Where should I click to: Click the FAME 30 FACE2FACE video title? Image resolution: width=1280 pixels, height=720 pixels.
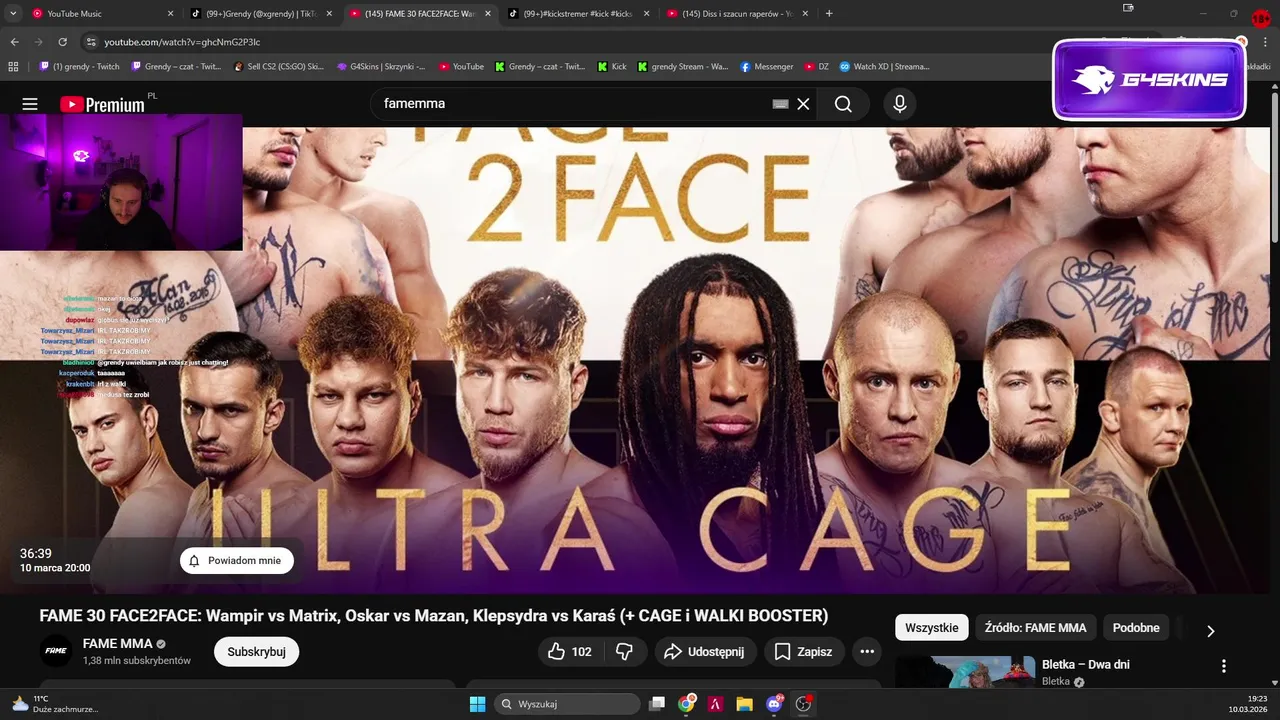pyautogui.click(x=434, y=616)
